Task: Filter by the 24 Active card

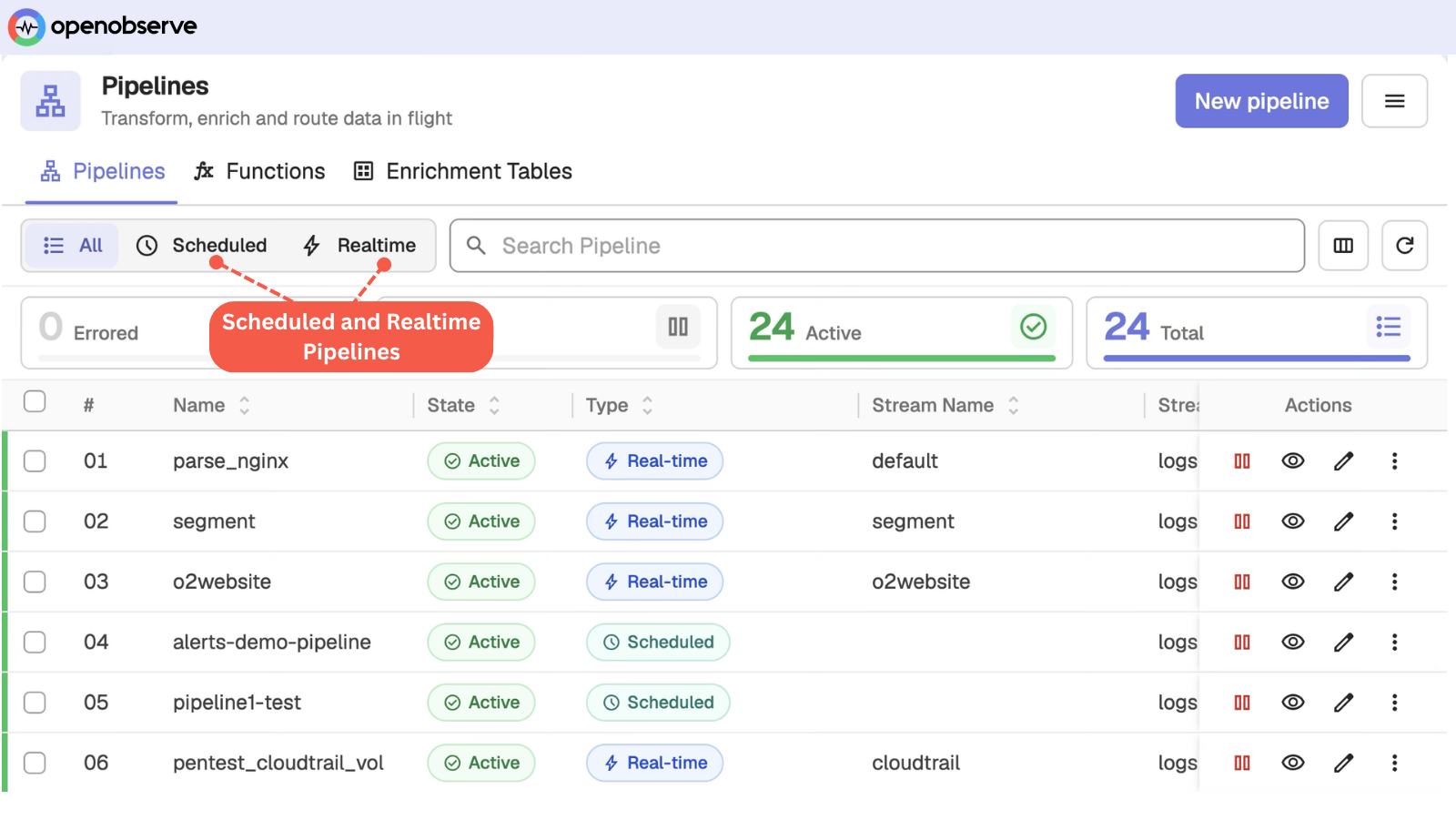Action: [901, 332]
